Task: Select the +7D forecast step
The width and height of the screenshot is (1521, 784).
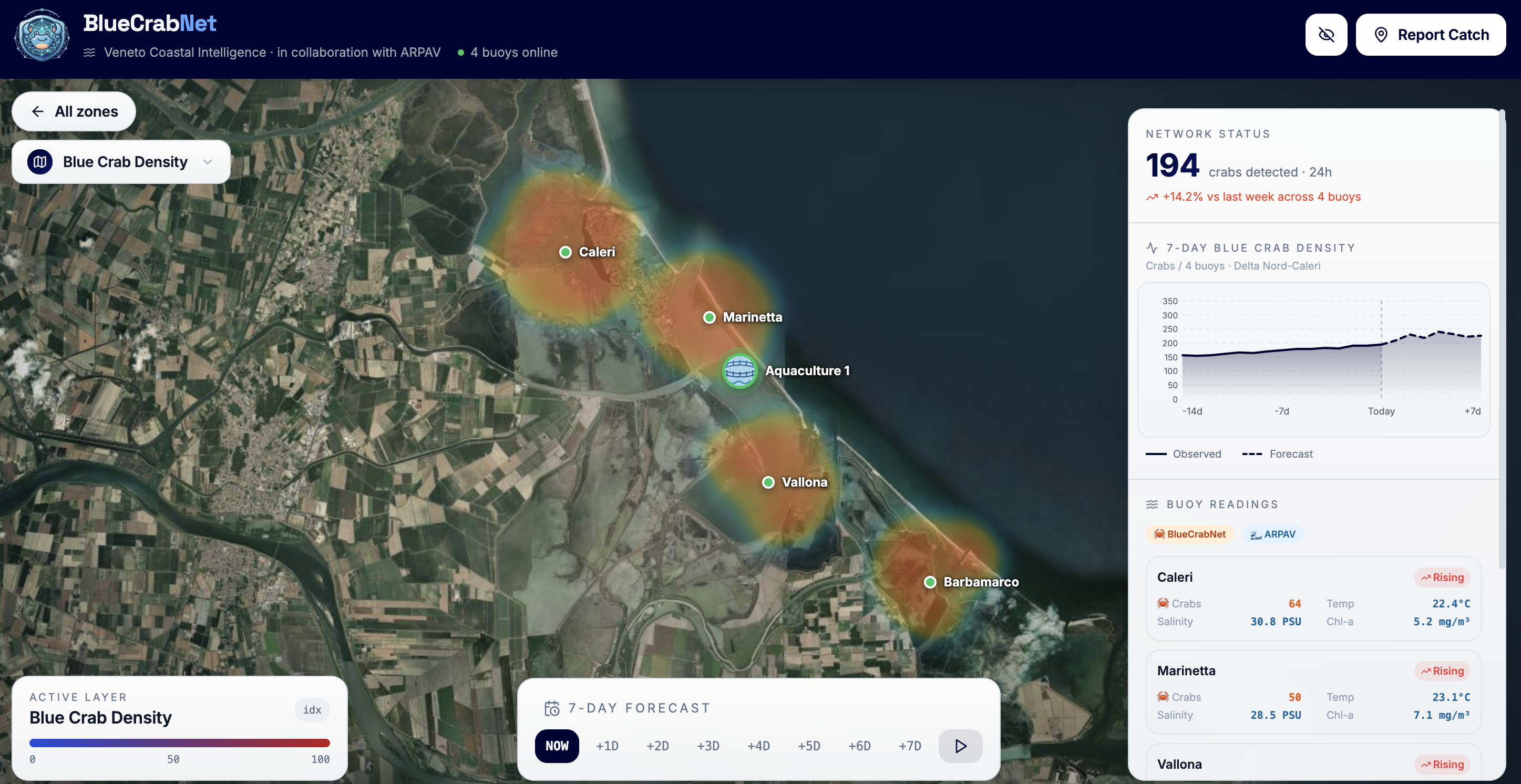Action: coord(910,746)
